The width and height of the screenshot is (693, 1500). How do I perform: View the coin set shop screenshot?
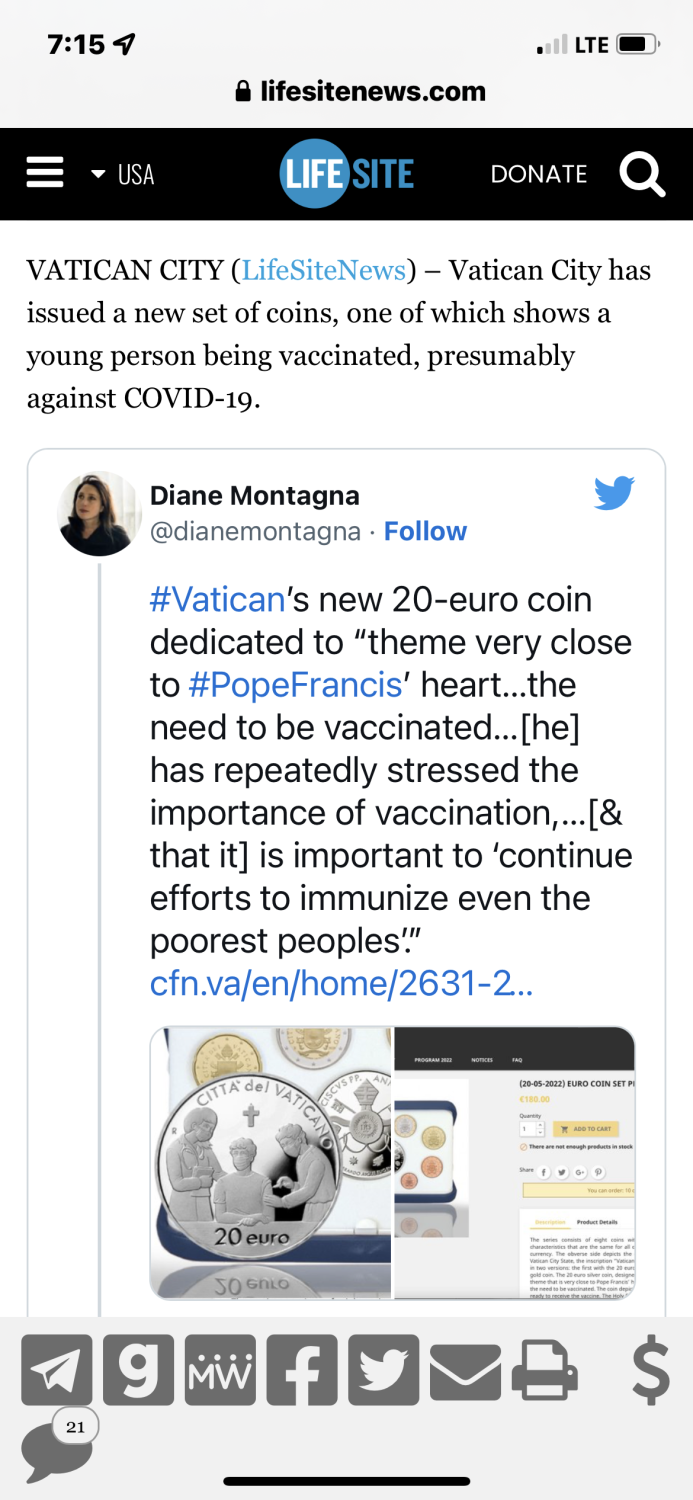[x=515, y=1162]
